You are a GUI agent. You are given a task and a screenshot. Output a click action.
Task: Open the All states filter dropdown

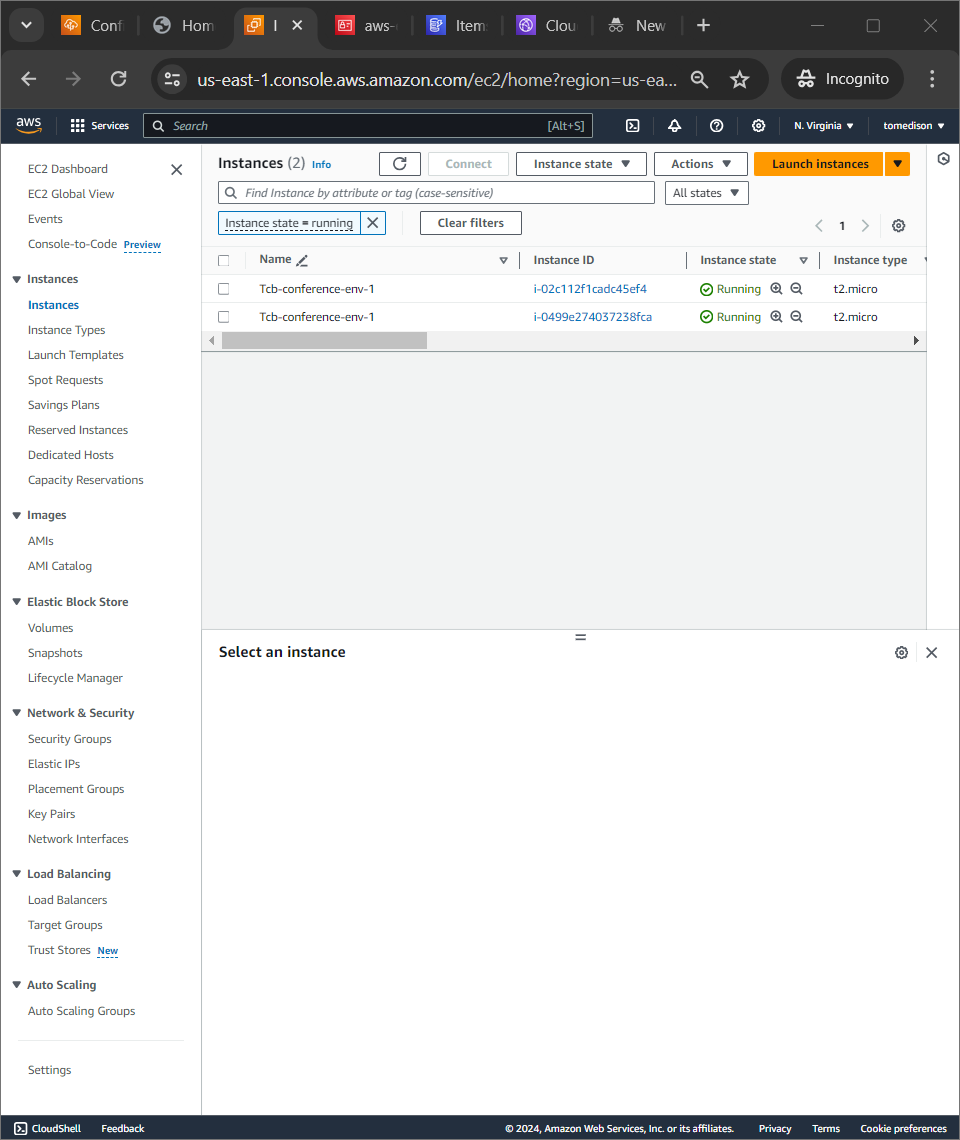(x=706, y=193)
